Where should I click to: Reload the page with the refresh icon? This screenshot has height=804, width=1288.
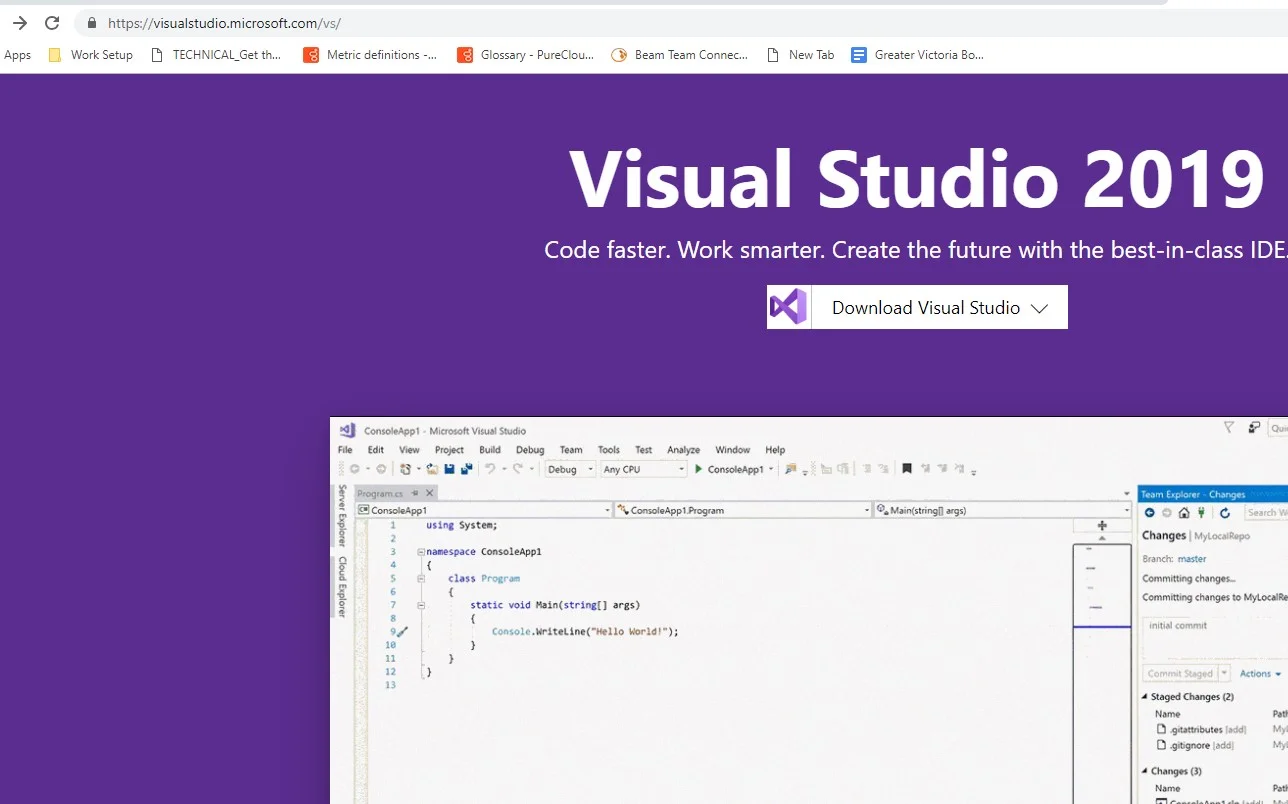pos(52,23)
